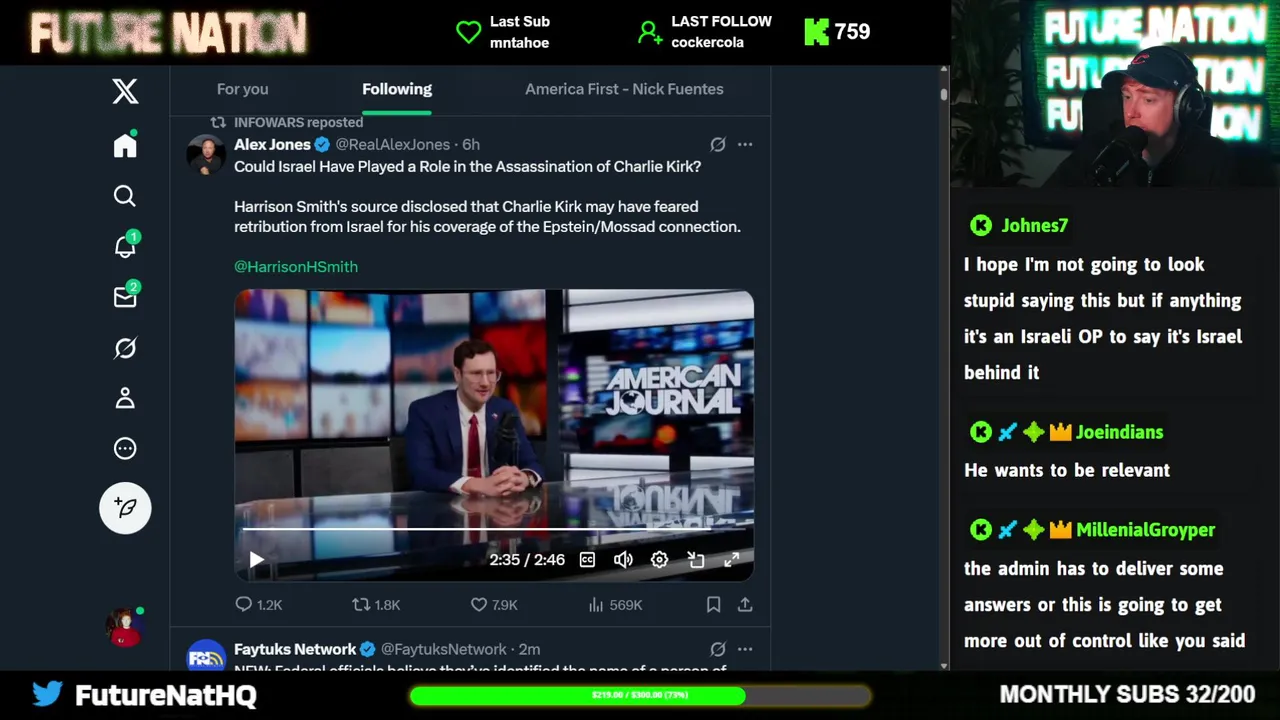Open more options on Faytuks Network post
Image resolution: width=1280 pixels, height=720 pixels.
[x=745, y=650]
